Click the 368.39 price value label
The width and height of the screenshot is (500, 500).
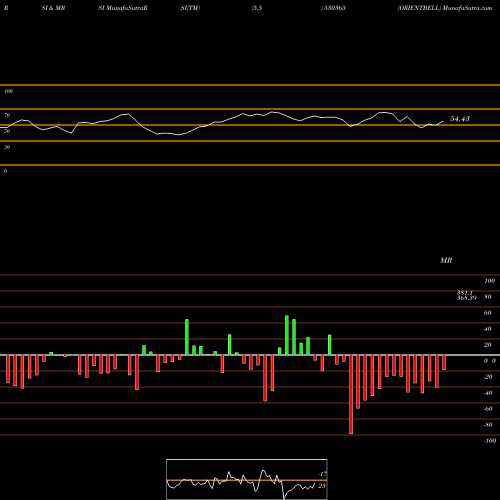tap(467, 298)
